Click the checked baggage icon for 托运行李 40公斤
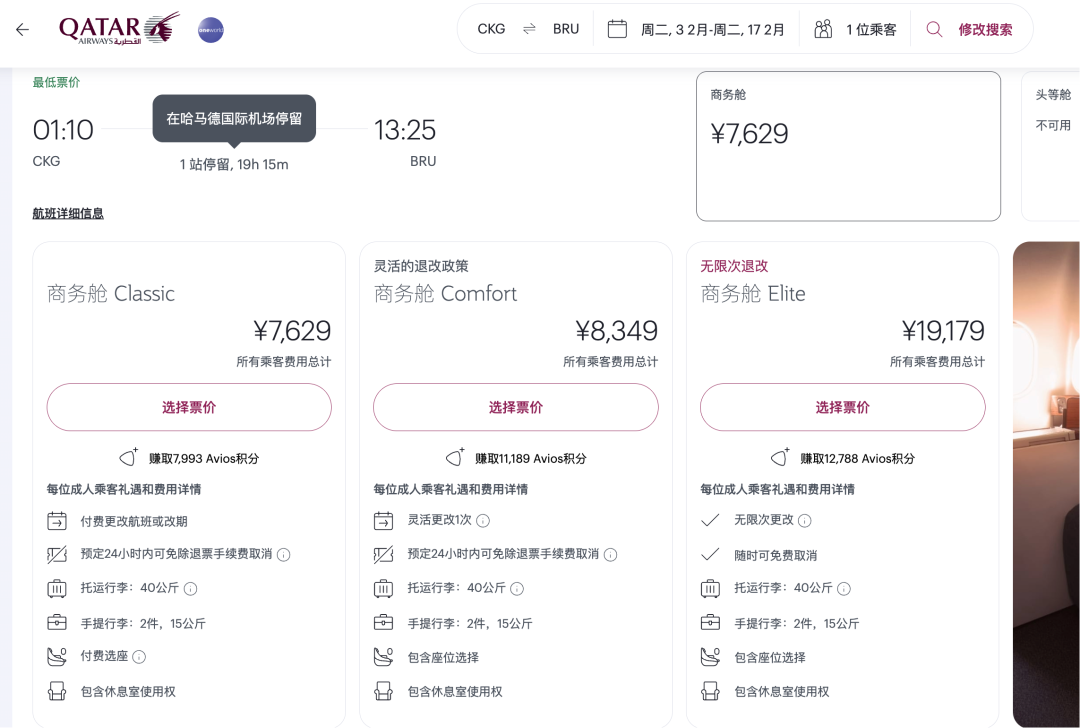This screenshot has width=1080, height=728. click(57, 588)
